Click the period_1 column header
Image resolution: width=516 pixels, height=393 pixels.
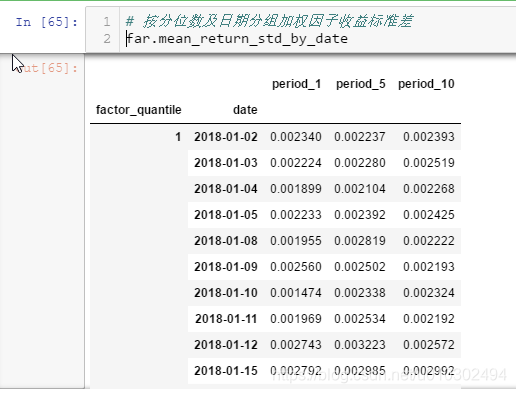tap(296, 84)
